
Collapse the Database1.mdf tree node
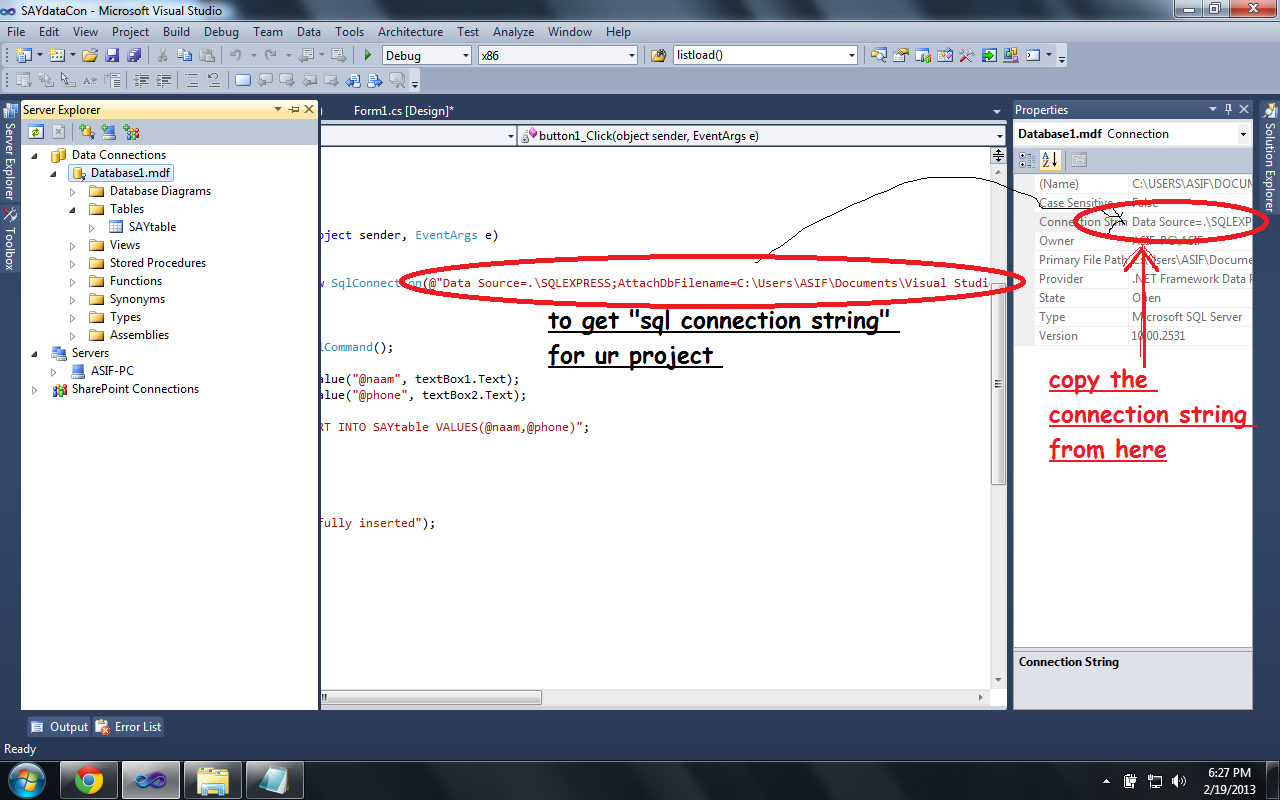54,173
